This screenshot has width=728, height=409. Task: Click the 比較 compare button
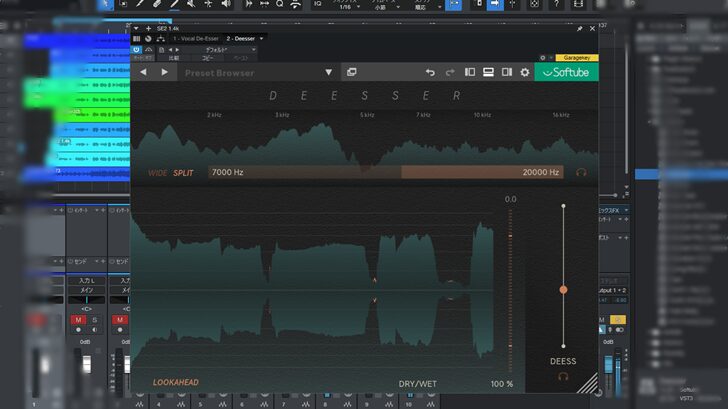pos(174,58)
